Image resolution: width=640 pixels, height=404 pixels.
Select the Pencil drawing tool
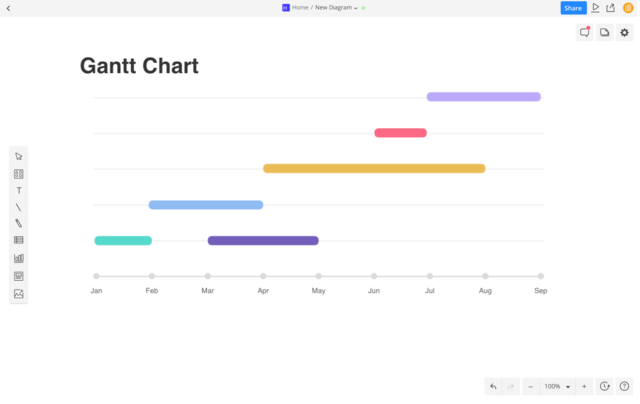[x=19, y=223]
